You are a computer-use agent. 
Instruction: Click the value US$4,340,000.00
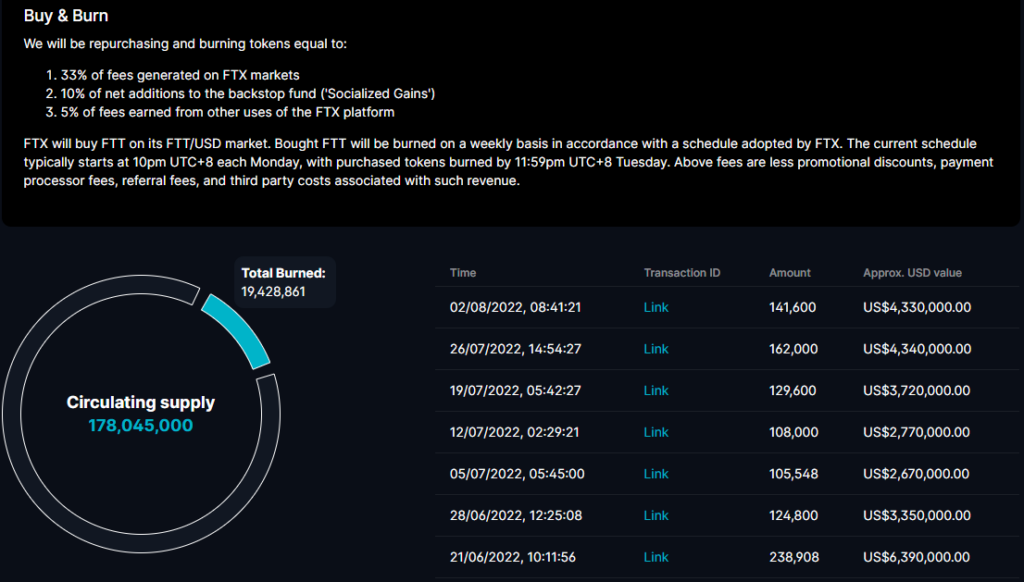point(917,349)
